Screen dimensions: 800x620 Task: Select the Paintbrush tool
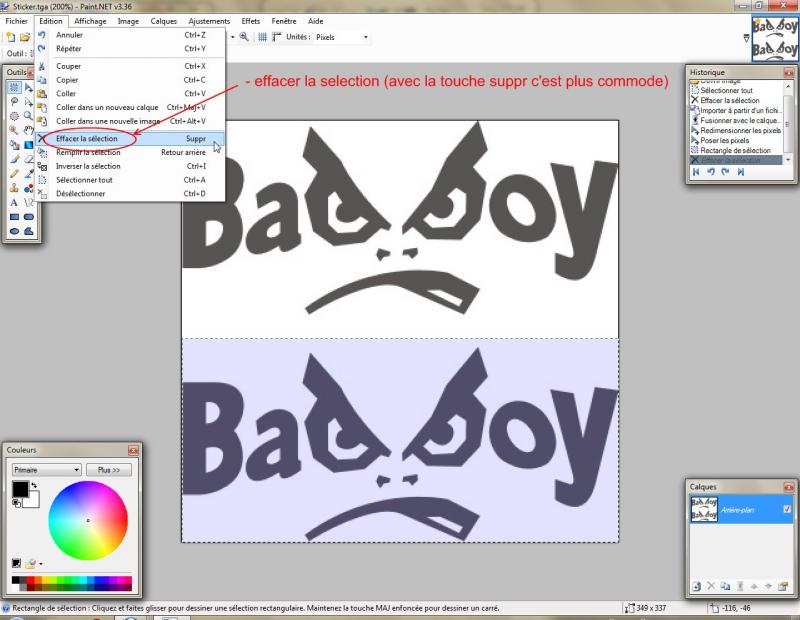pos(14,159)
